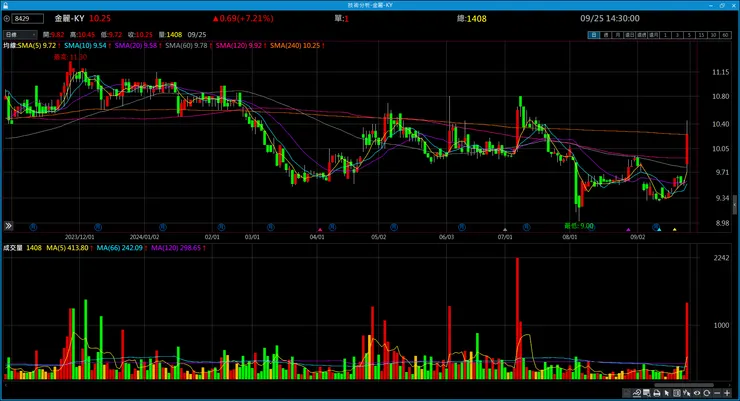Choose the 1-minute interval button

pos(665,35)
